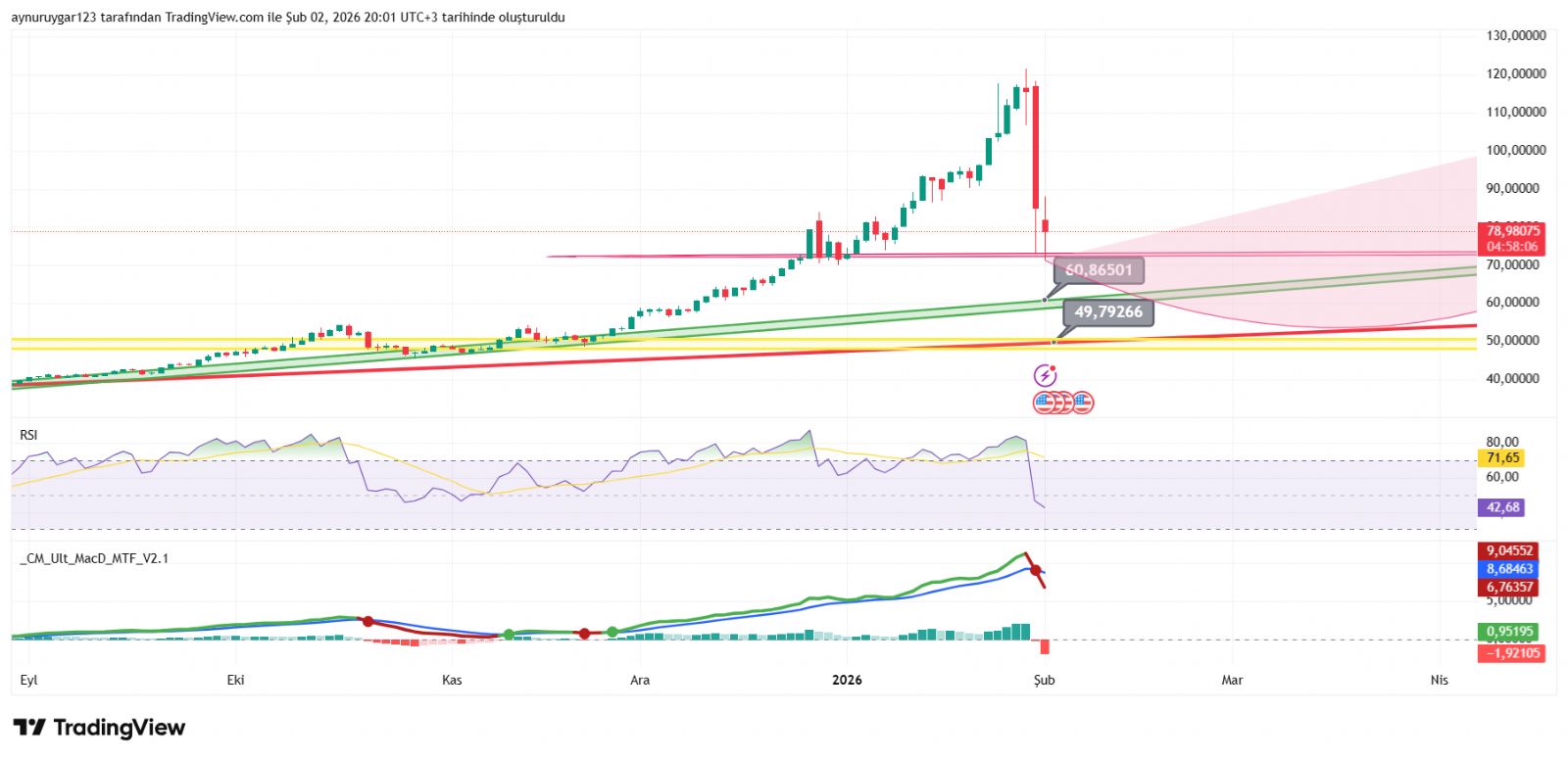Click the RSI indicator title

click(x=28, y=435)
